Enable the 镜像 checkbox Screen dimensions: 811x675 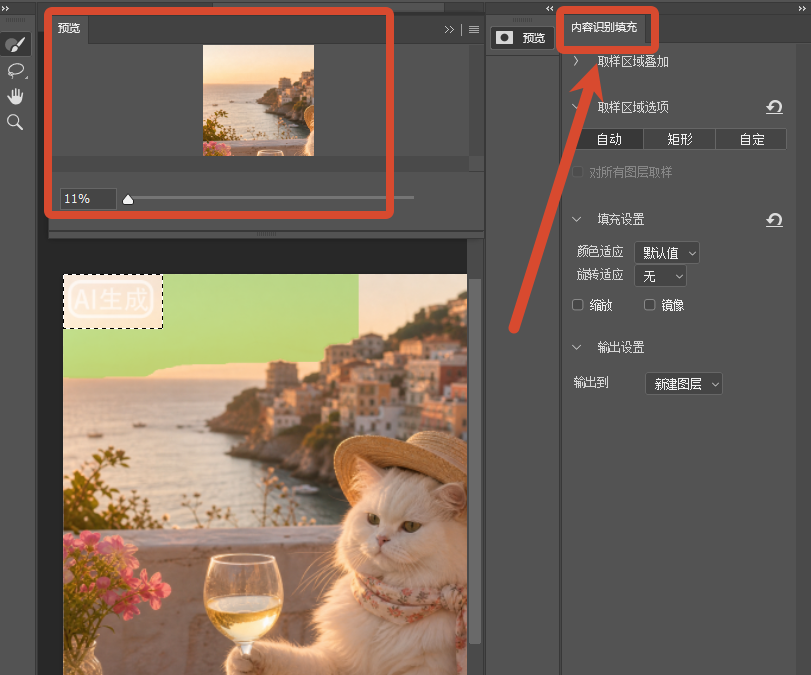650,305
